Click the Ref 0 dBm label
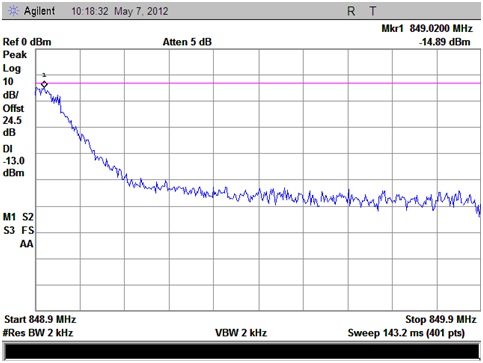This screenshot has height=363, width=483. tap(27, 42)
